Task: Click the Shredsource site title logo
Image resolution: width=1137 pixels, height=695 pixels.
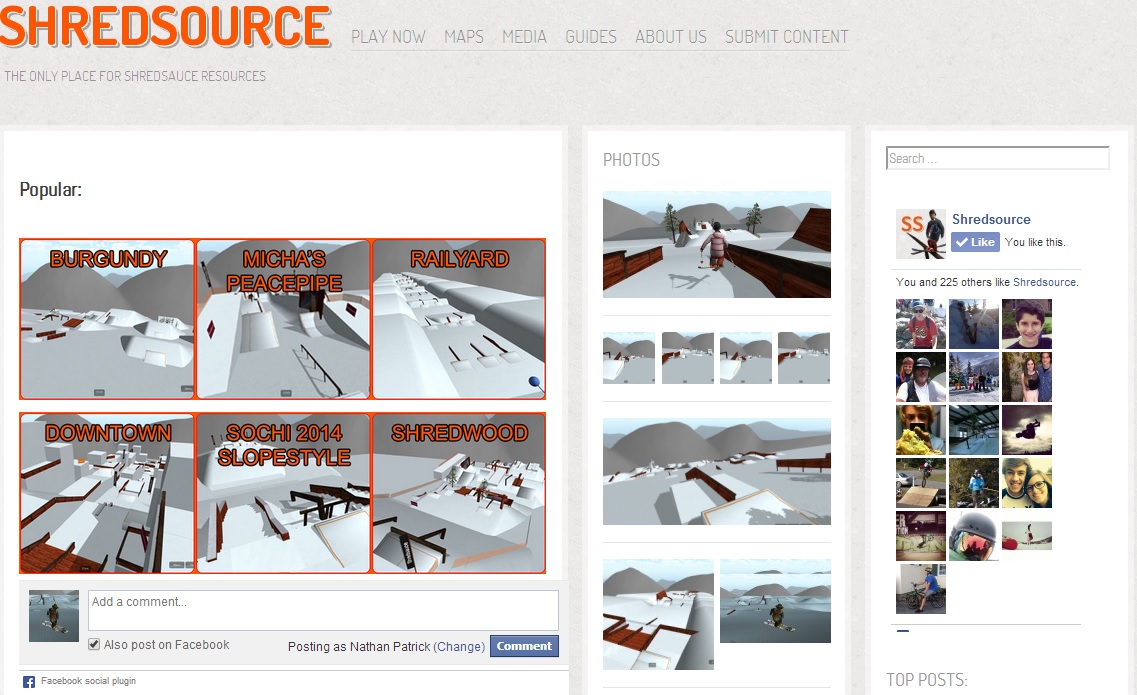Action: tap(165, 26)
